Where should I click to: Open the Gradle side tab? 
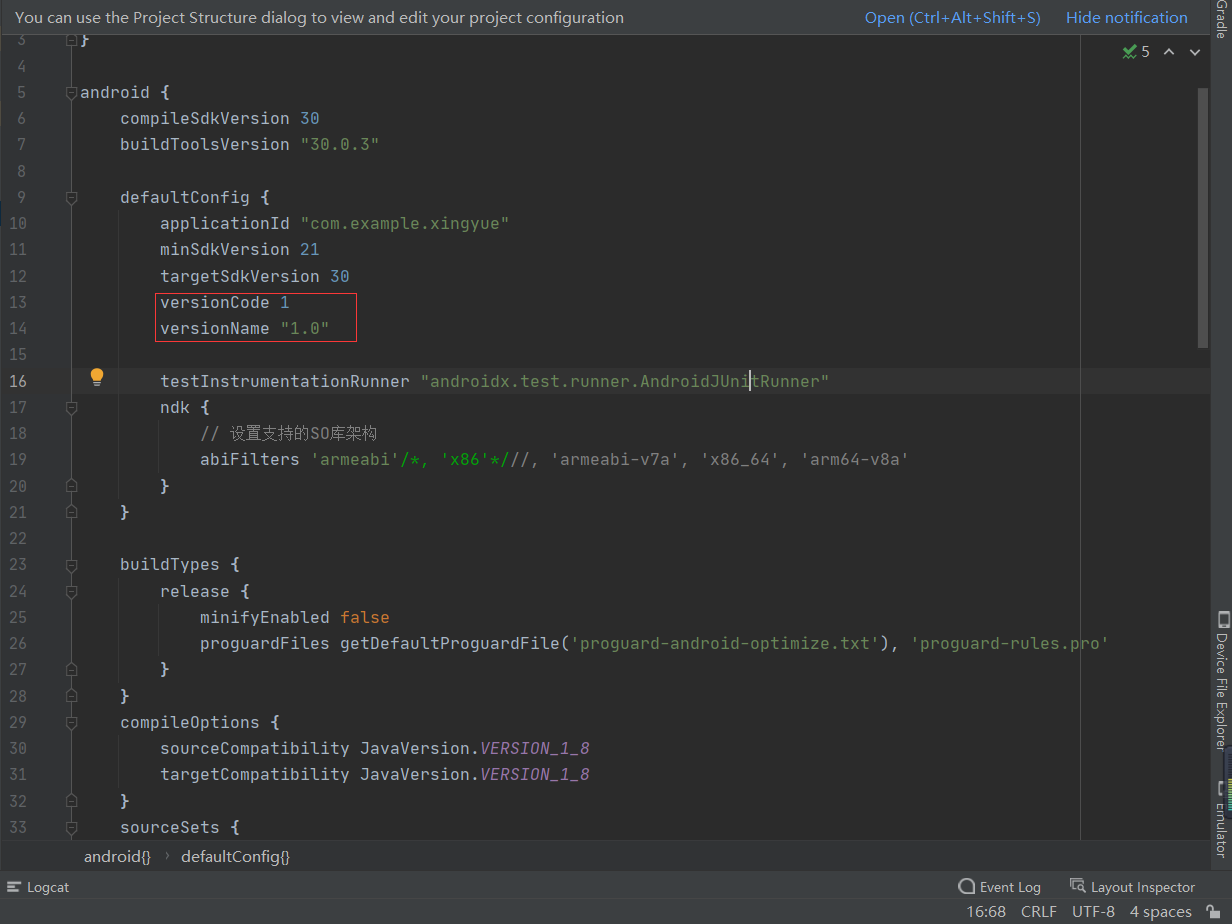(x=1221, y=20)
